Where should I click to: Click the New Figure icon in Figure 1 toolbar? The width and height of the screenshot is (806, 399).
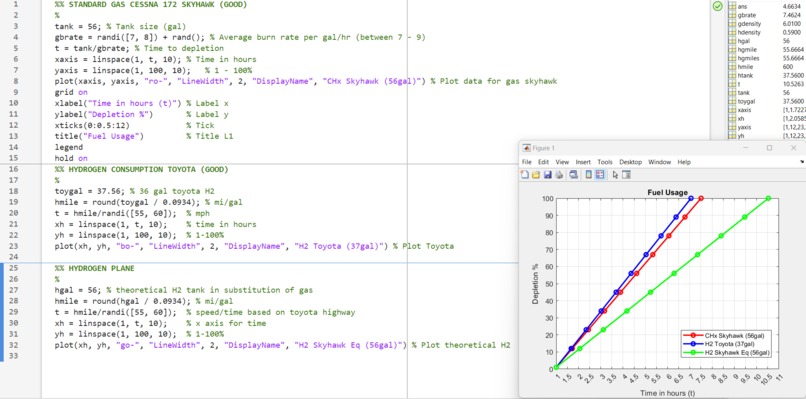pos(525,175)
